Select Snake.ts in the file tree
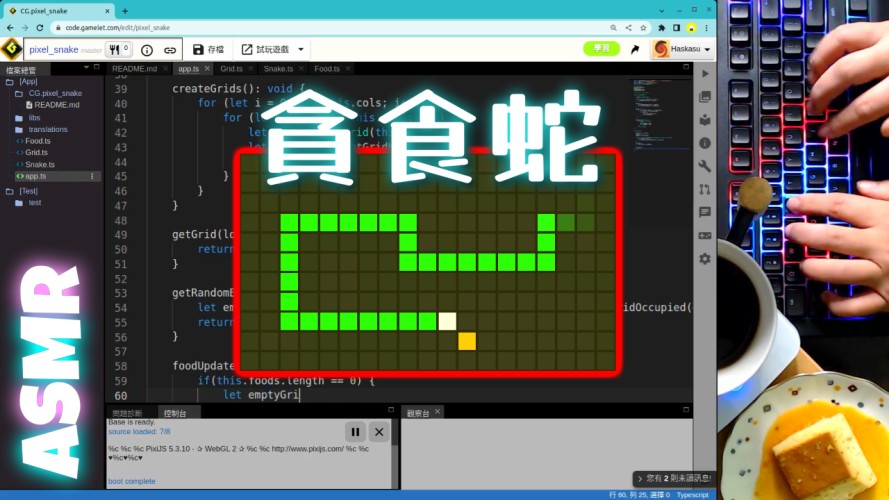 (x=40, y=164)
